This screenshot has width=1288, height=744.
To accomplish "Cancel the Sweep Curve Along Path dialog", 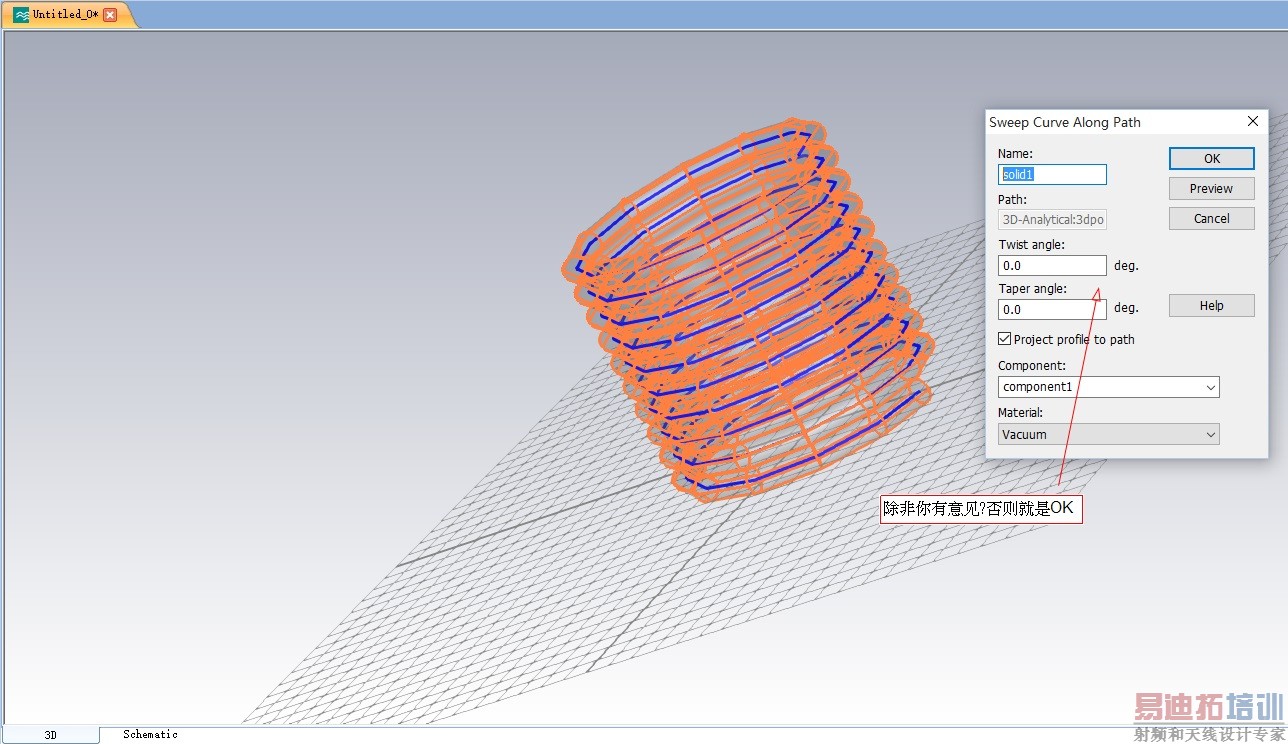I will coord(1211,218).
